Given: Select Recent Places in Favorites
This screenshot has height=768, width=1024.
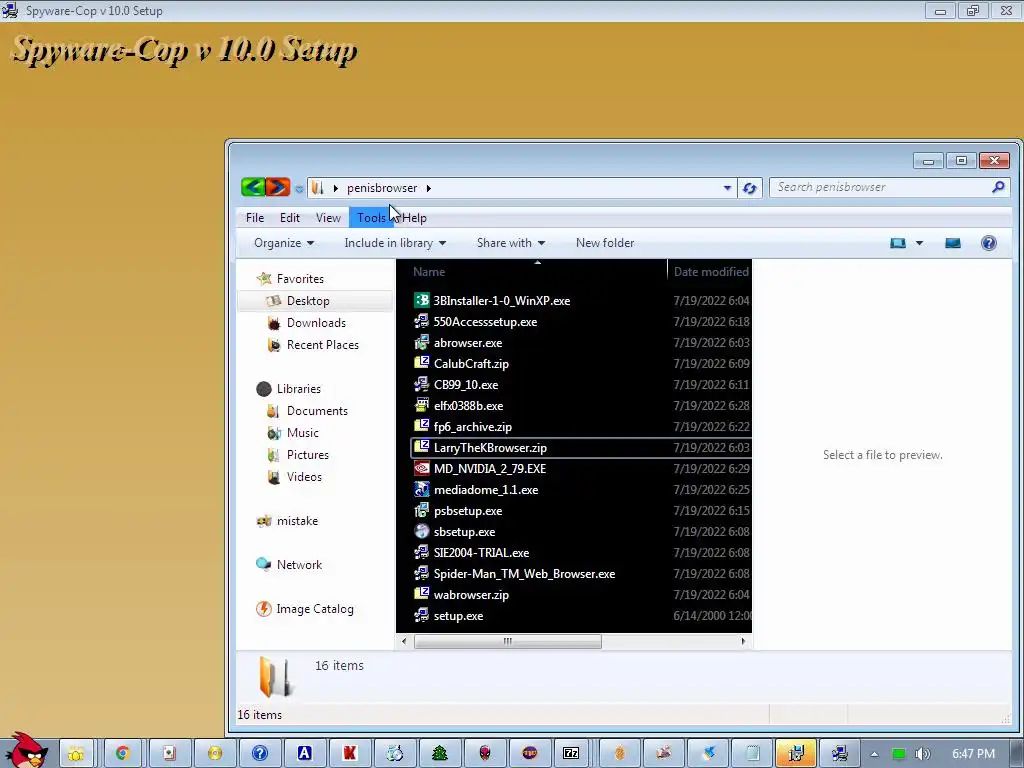Looking at the screenshot, I should point(323,345).
